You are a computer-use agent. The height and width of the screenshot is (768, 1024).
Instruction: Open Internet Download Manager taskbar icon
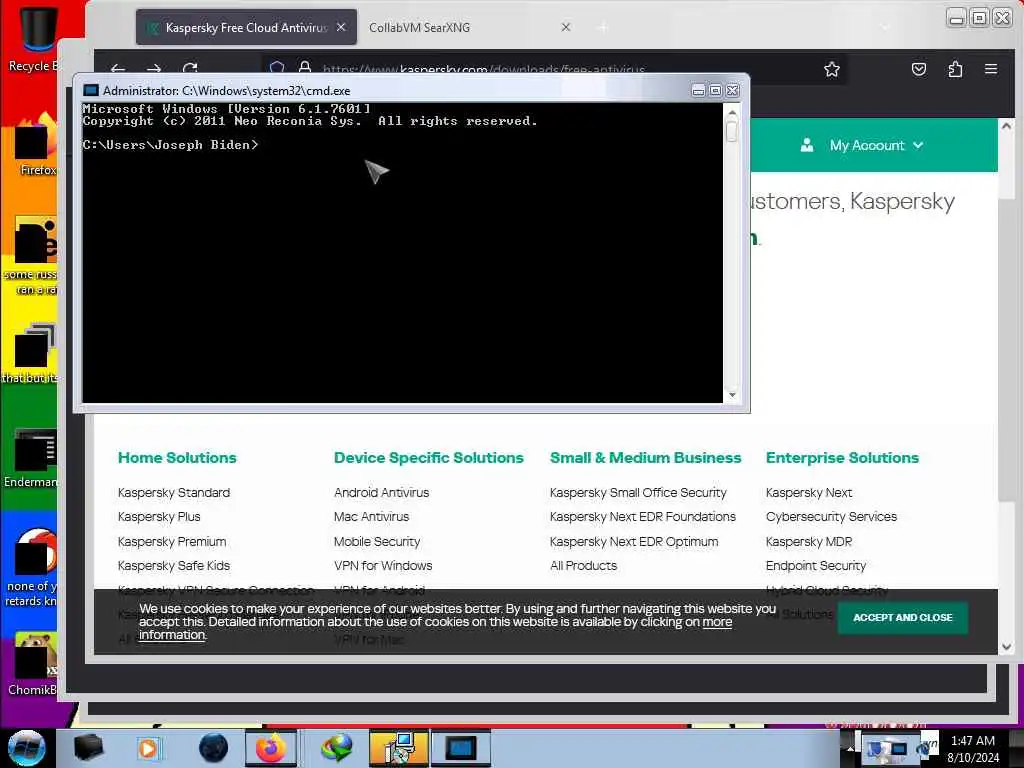pyautogui.click(x=337, y=748)
